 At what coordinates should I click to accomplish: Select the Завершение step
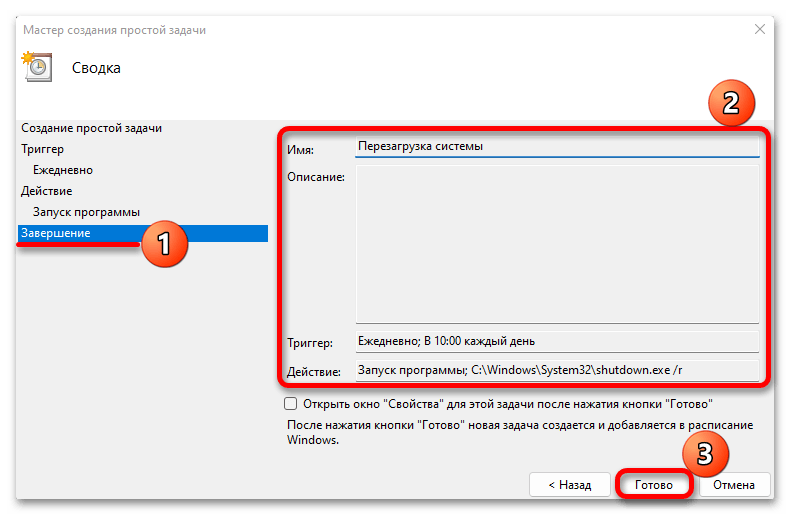143,233
